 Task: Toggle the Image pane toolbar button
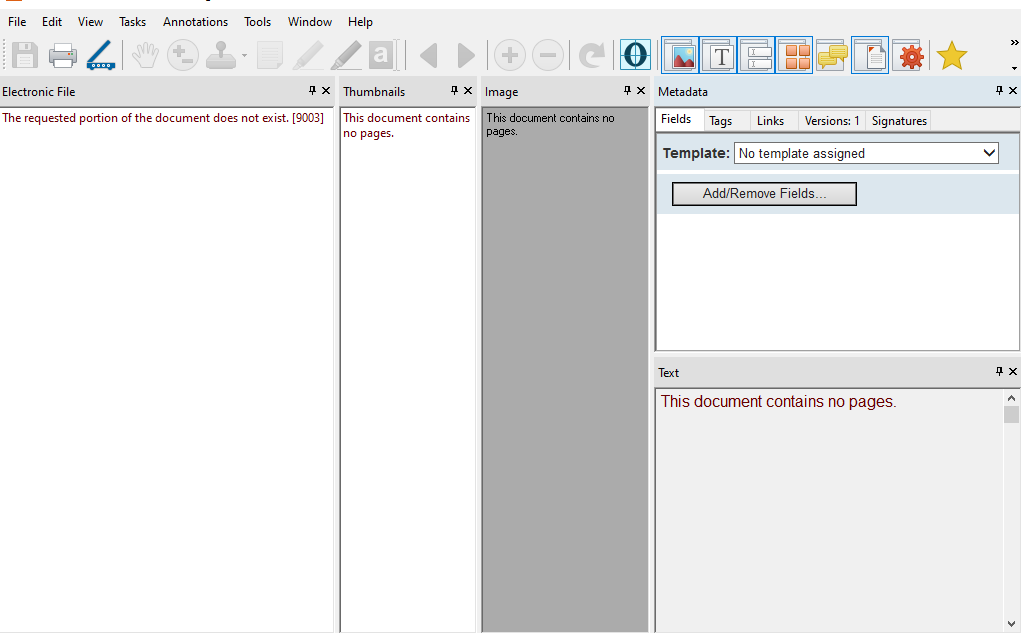coord(680,56)
